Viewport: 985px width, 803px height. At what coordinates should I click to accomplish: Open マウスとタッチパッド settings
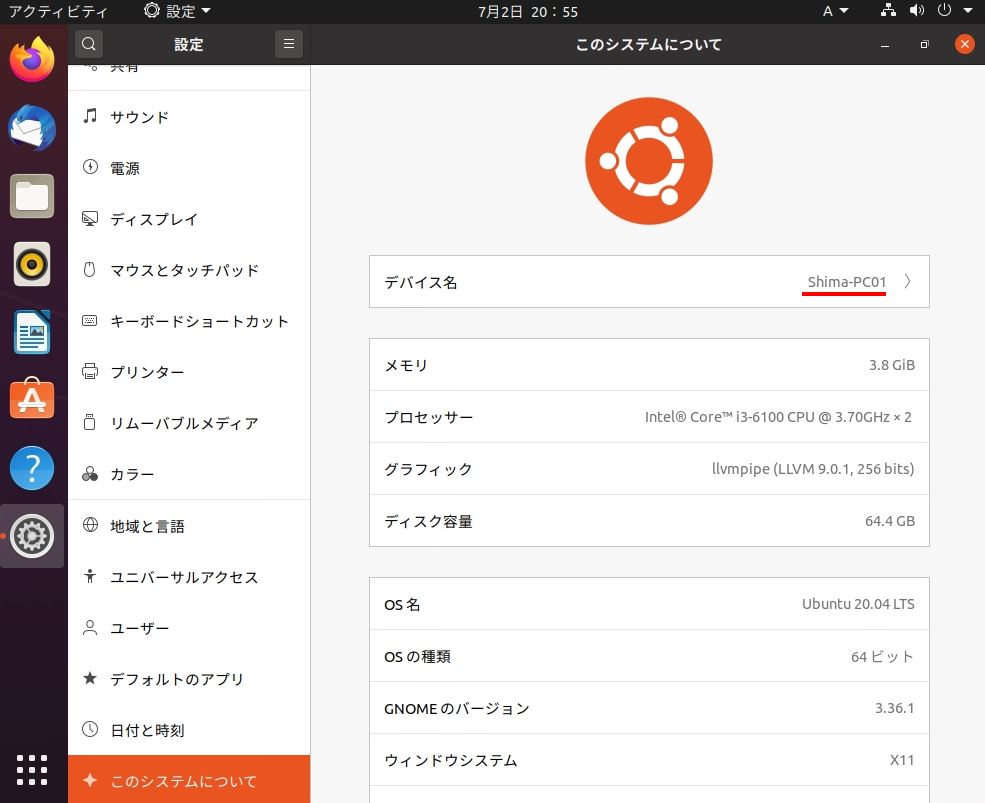pyautogui.click(x=189, y=270)
